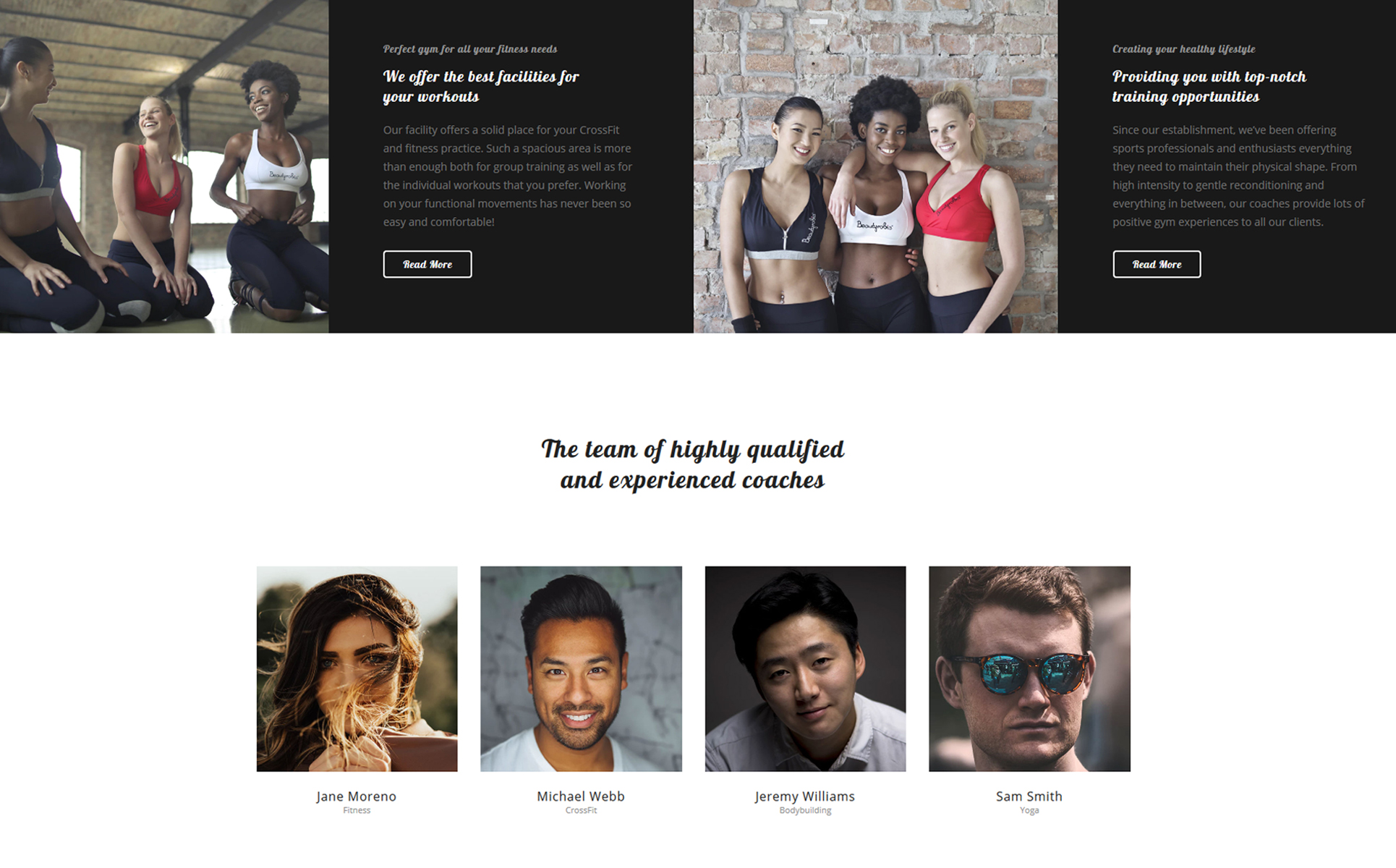Screen dimensions: 1396x868
Task: Open Michael Webb's coach photo
Action: coord(581,668)
